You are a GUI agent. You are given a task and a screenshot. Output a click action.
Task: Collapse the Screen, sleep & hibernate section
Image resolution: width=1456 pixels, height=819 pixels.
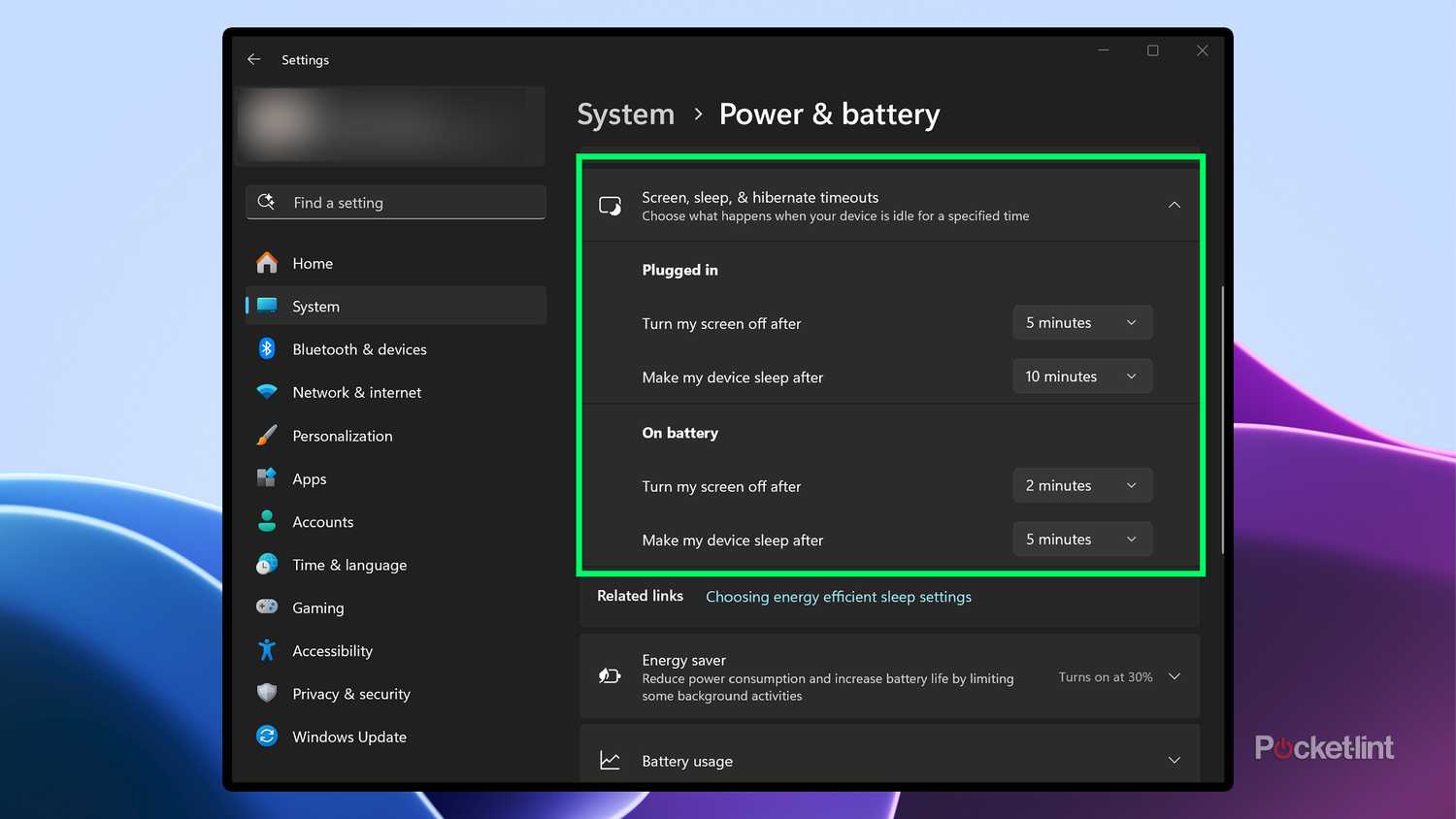(x=1174, y=205)
